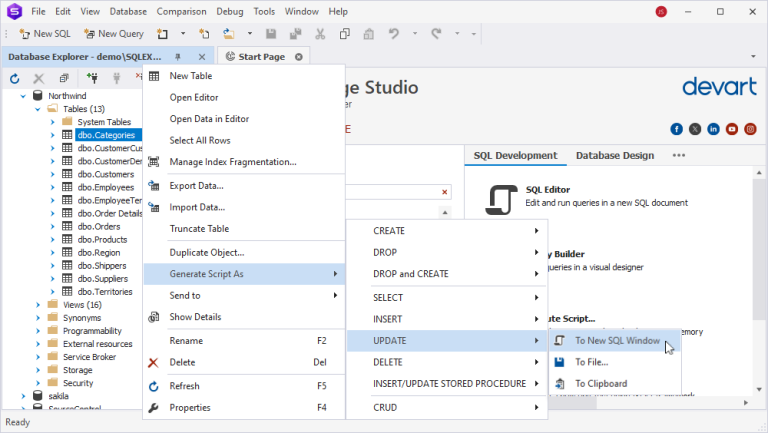
Task: Open Devart YouTube icon
Action: (x=732, y=129)
